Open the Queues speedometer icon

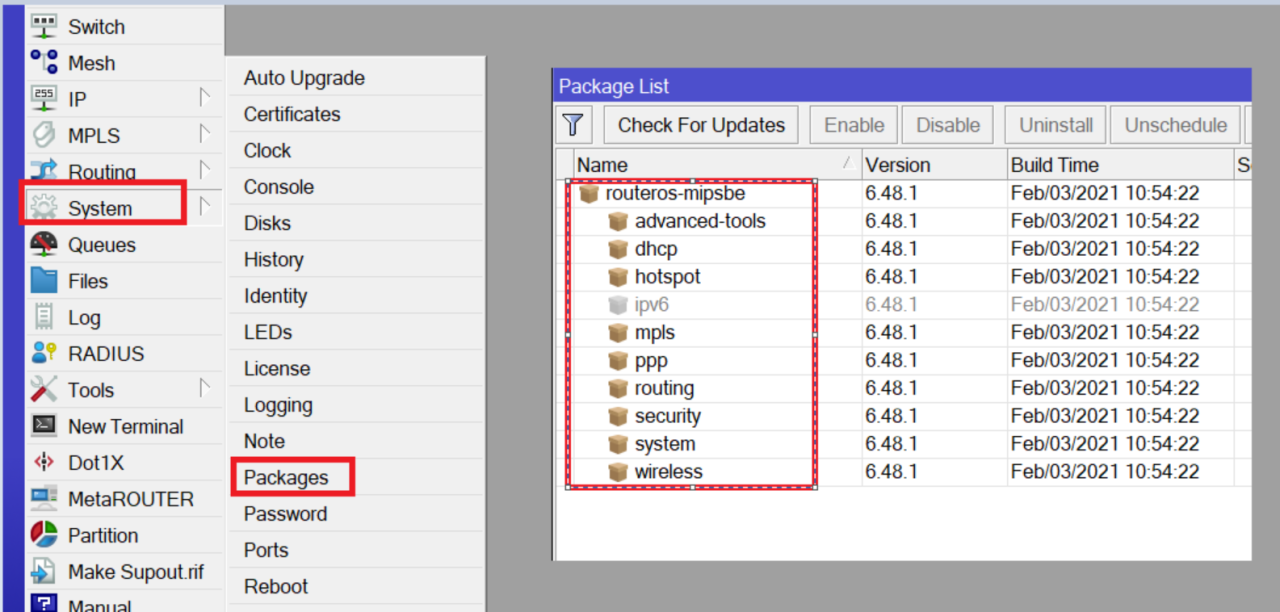coord(44,244)
